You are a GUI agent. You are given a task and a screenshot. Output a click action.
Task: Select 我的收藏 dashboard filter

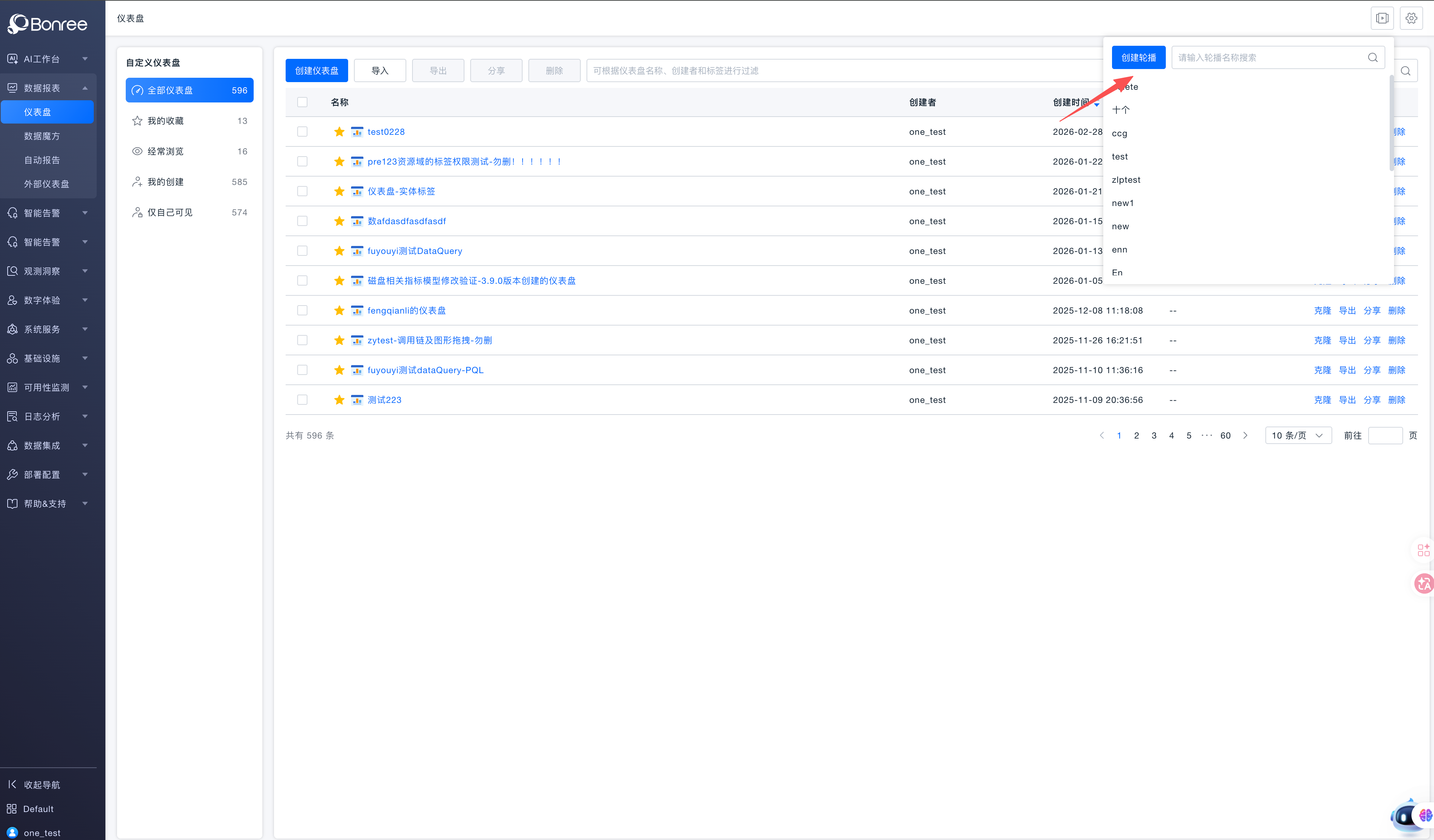pos(166,121)
